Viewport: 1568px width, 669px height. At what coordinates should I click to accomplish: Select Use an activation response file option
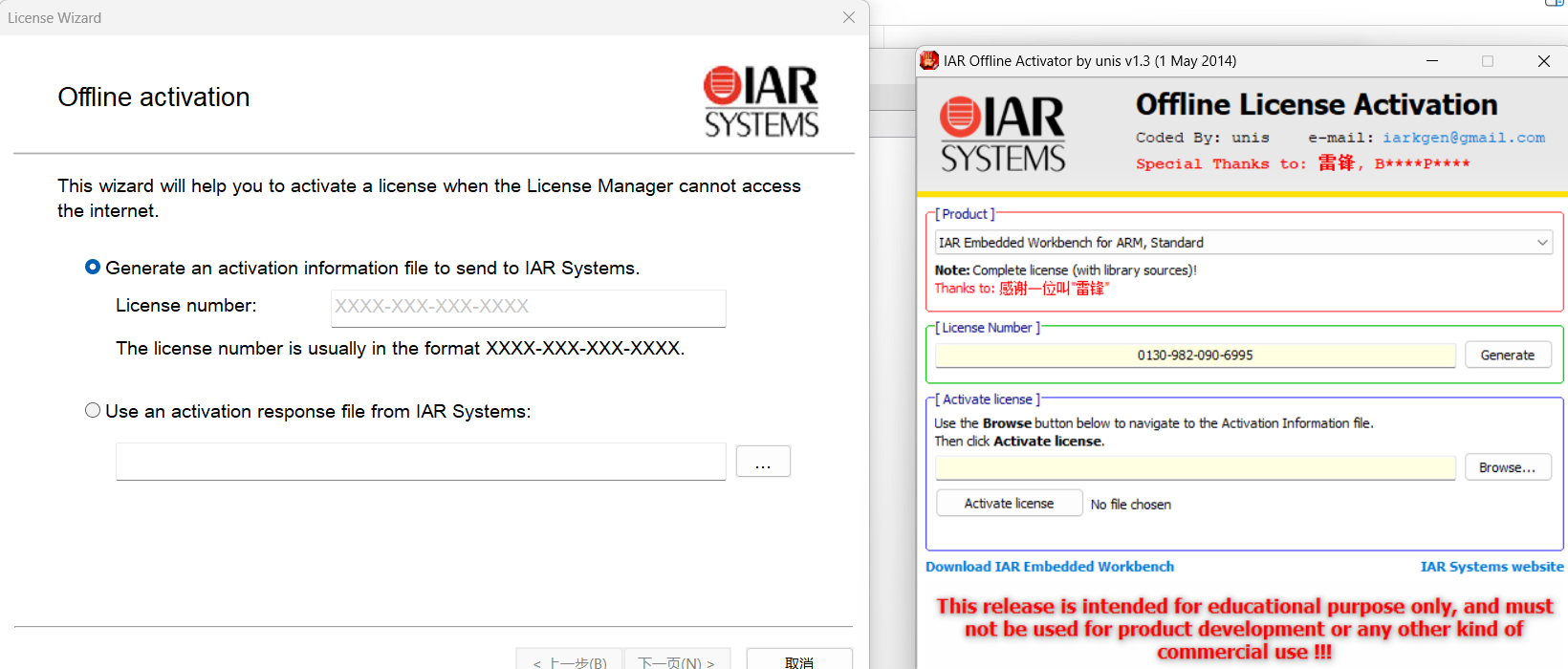click(93, 410)
